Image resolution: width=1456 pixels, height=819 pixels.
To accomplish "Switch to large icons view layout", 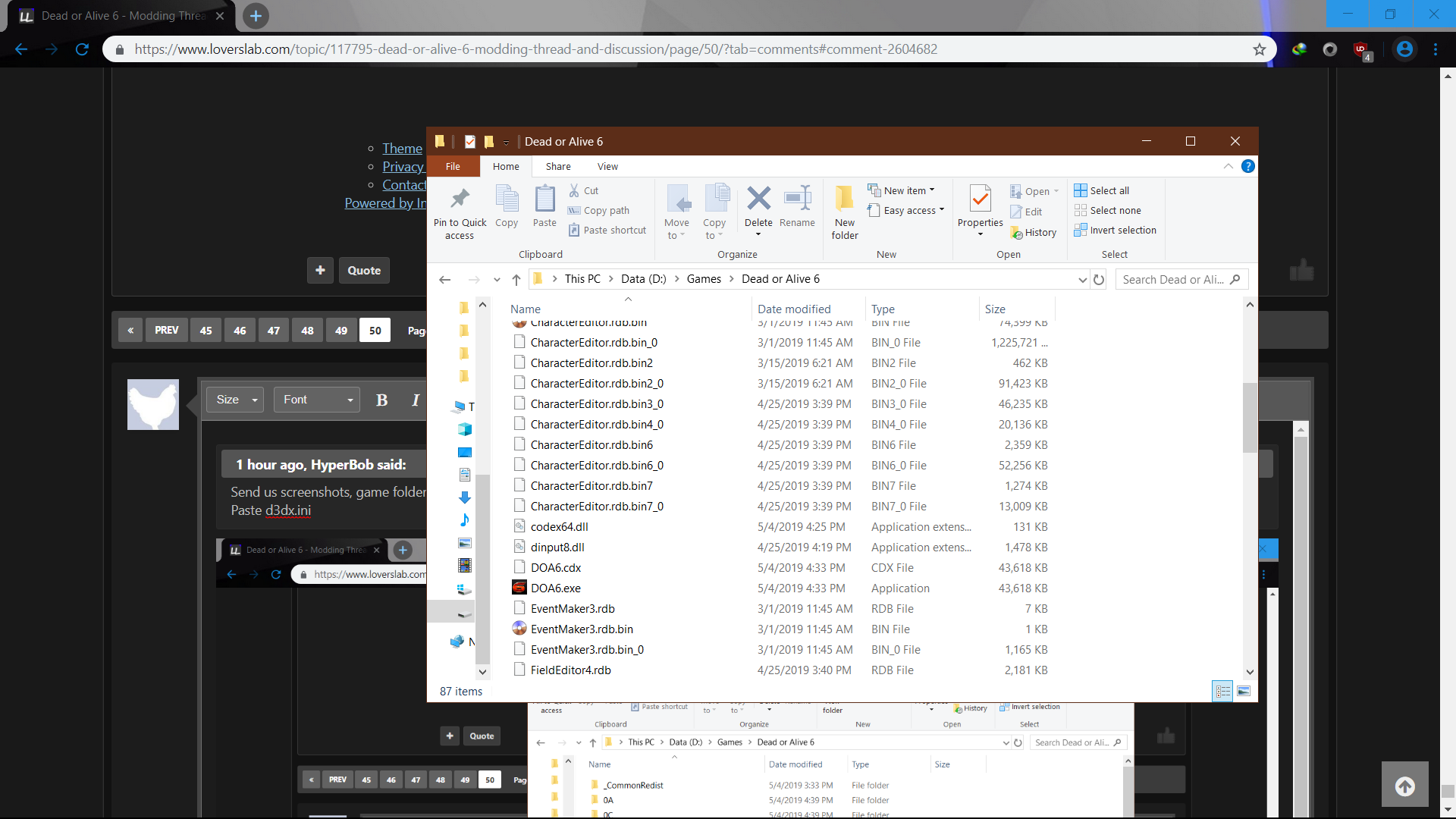I will pyautogui.click(x=1244, y=691).
